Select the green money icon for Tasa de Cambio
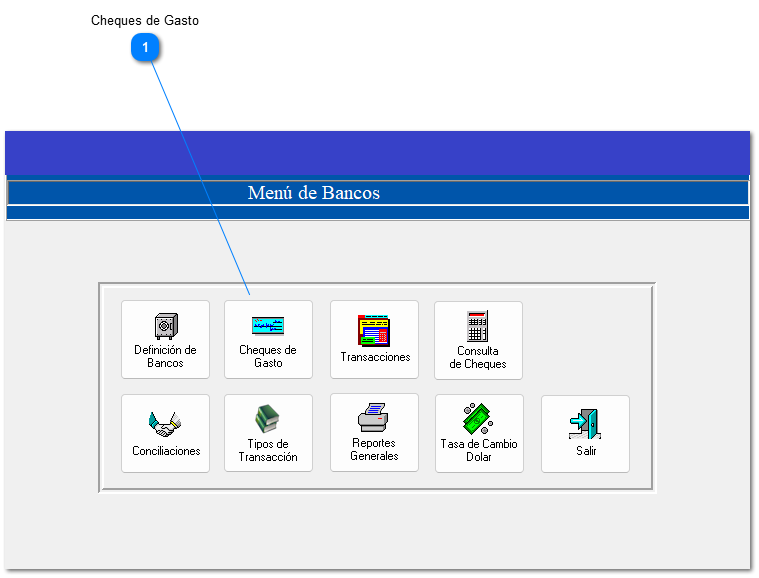The height and width of the screenshot is (578, 759). point(478,419)
